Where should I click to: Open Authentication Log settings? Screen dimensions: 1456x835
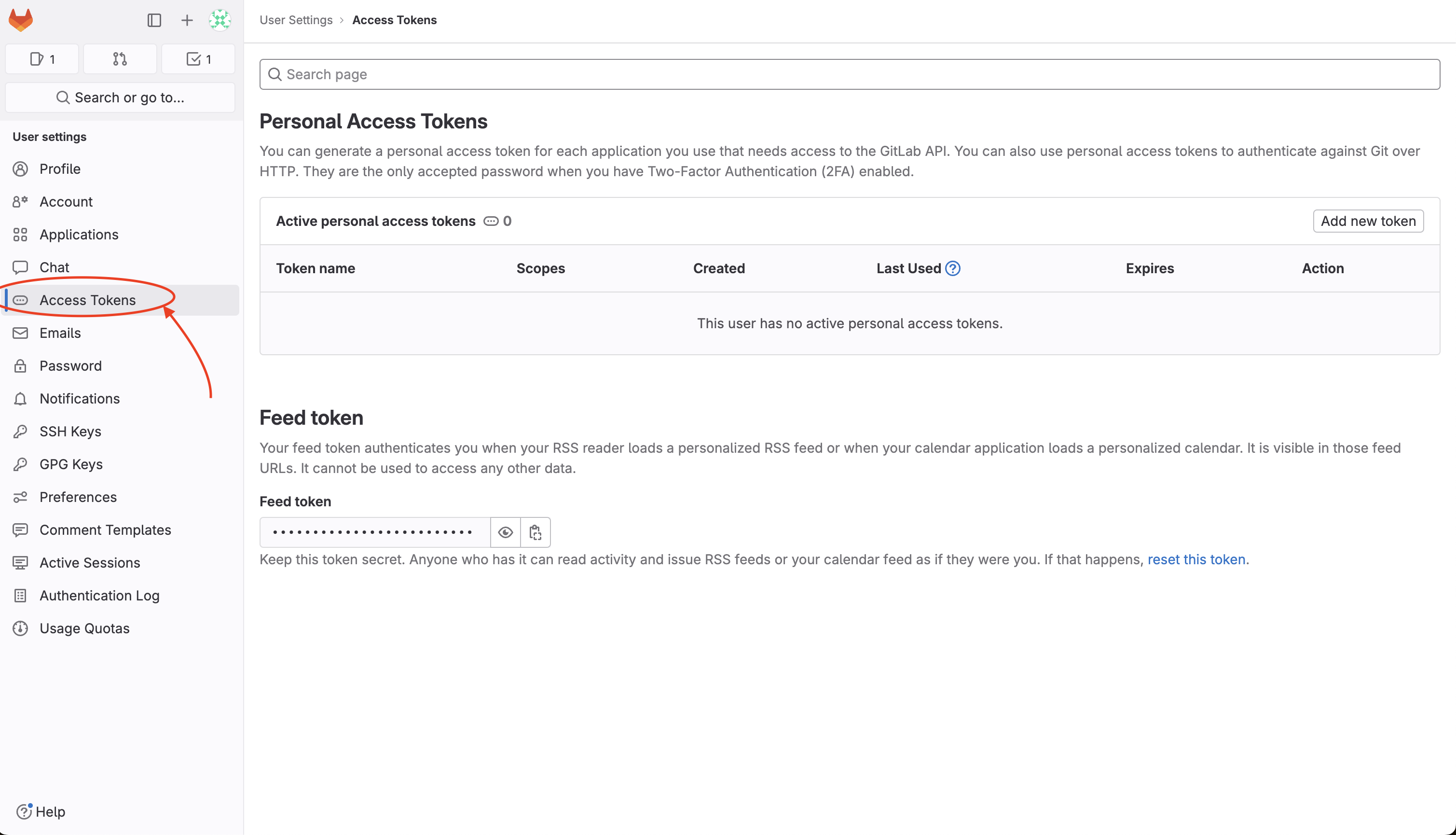tap(99, 595)
